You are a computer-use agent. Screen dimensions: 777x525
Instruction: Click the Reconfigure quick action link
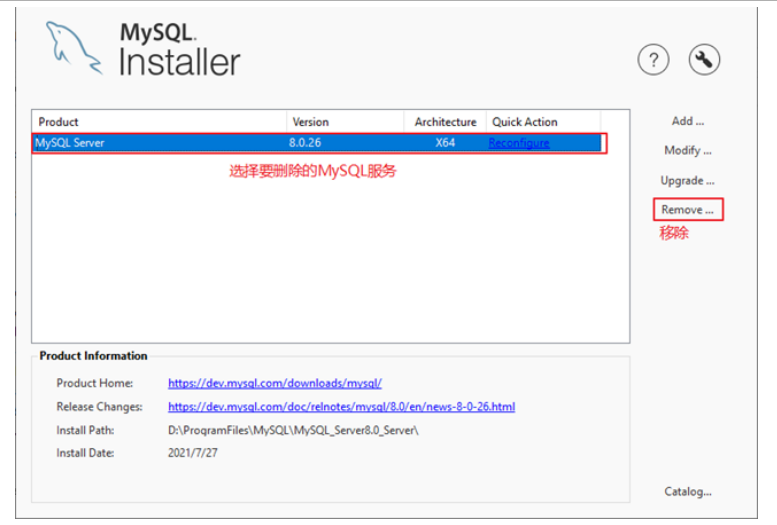tap(519, 143)
